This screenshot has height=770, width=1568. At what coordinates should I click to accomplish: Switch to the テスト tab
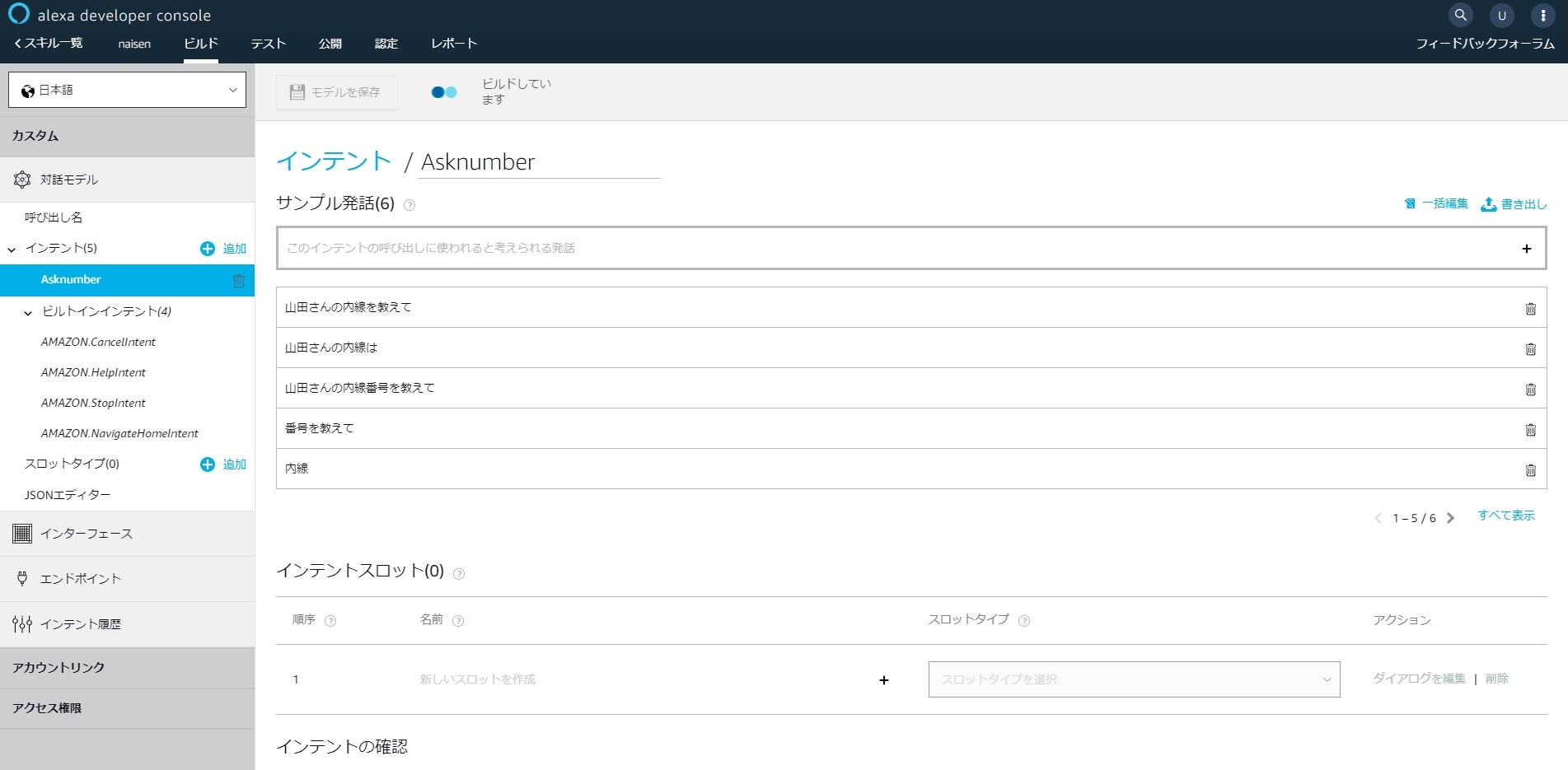[268, 44]
